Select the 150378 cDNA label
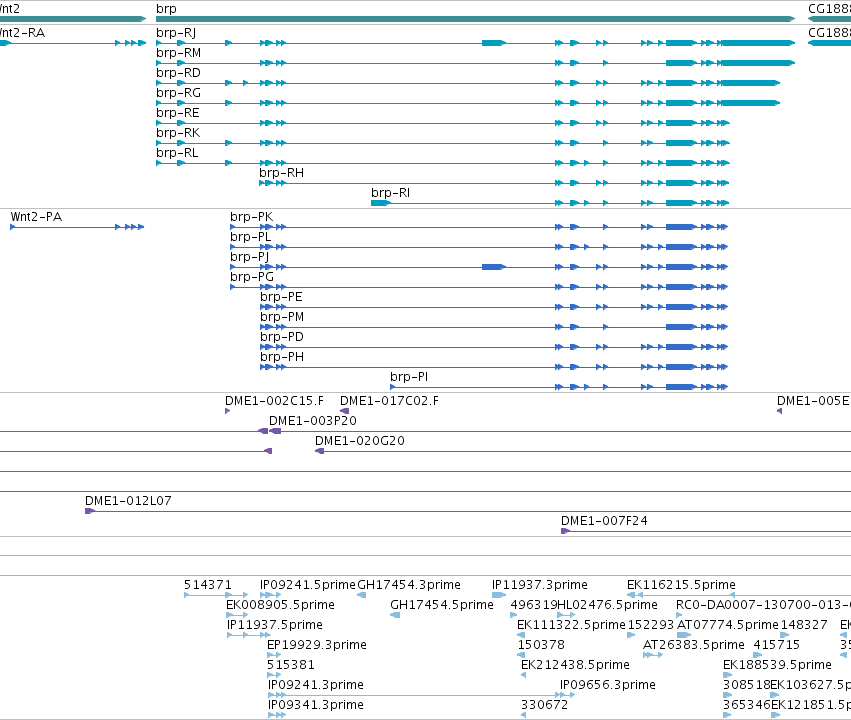 pyautogui.click(x=541, y=645)
